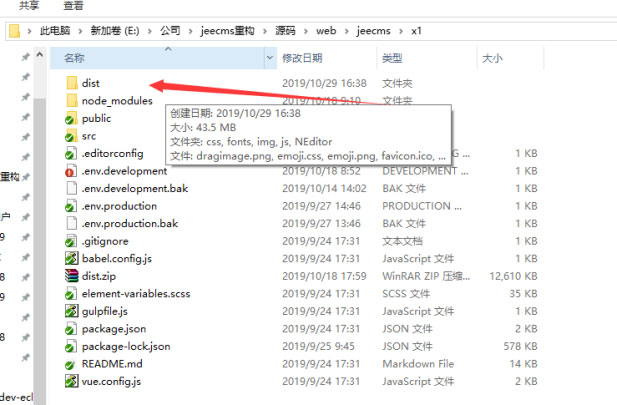Screen dimensions: 617x405
Task: Click the gulpfile.js file icon
Action: click(x=70, y=311)
